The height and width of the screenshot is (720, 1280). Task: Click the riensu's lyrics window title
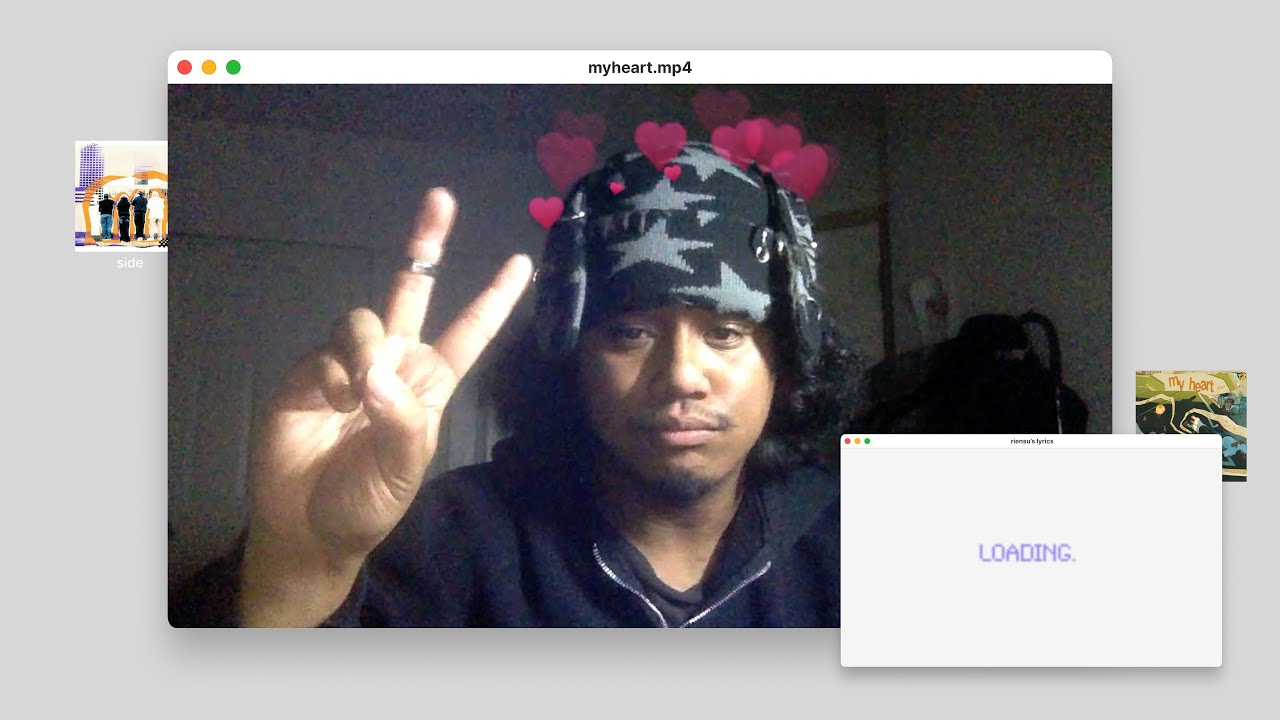point(1031,441)
